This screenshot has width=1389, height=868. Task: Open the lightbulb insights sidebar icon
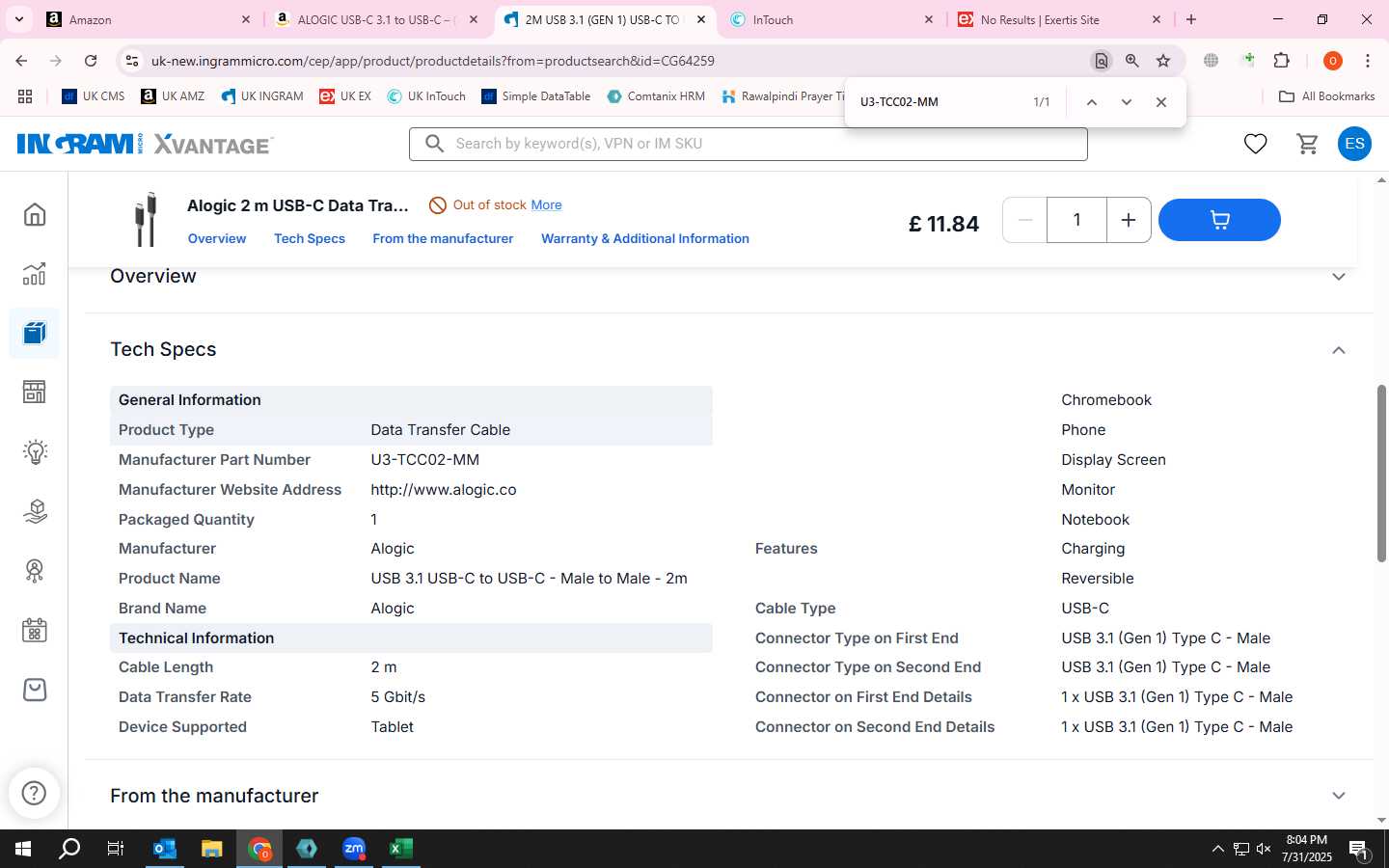point(35,452)
